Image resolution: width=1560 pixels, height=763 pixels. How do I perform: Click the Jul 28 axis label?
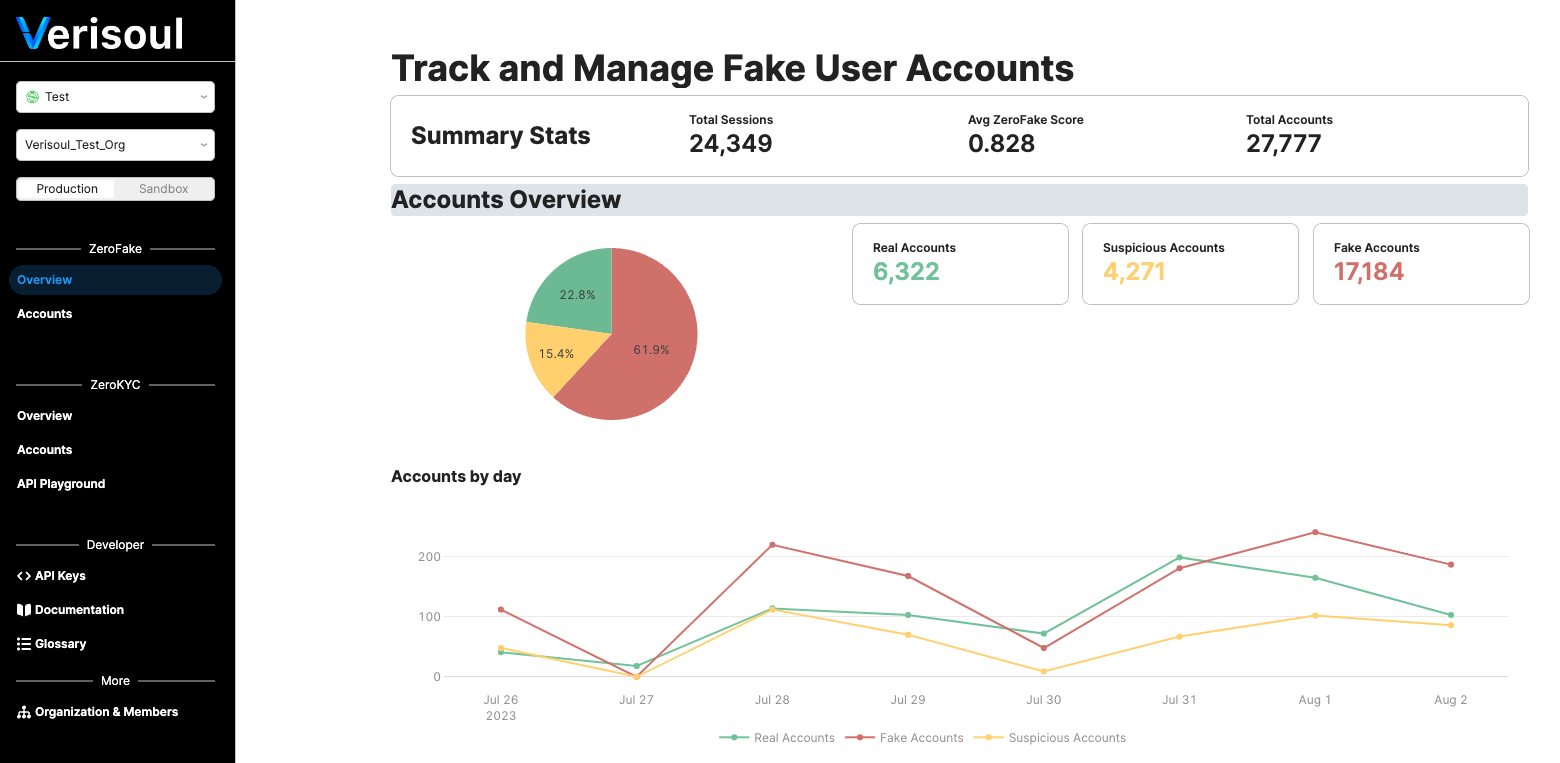[772, 700]
